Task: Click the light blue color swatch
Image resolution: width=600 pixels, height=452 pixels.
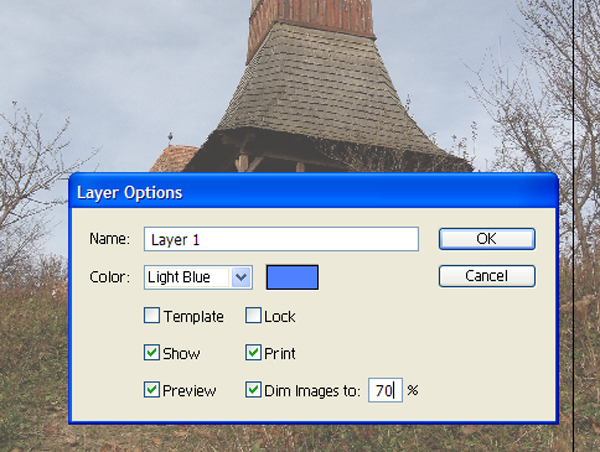Action: [292, 277]
